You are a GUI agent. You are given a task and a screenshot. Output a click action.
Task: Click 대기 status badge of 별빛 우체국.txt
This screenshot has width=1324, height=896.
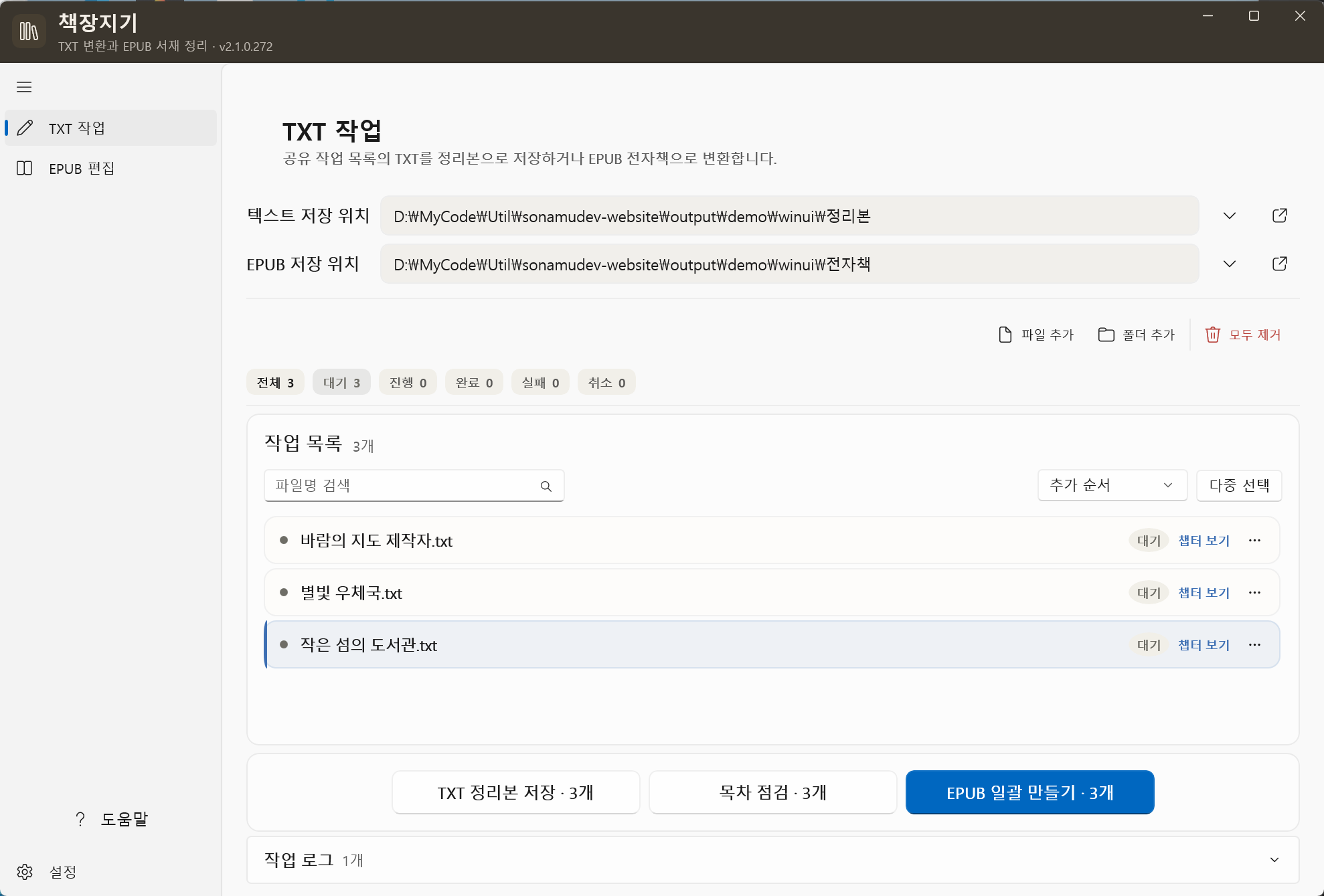tap(1149, 593)
